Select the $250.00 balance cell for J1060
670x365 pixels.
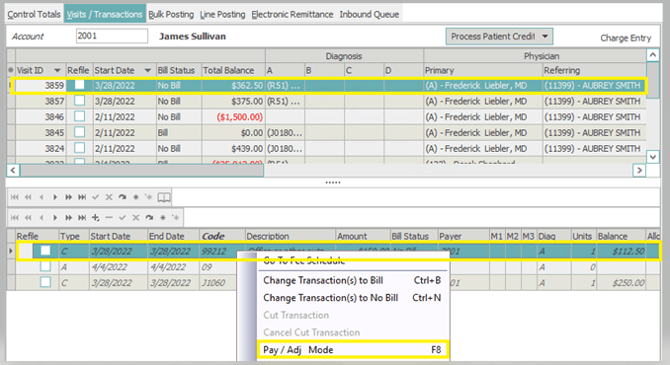(621, 283)
